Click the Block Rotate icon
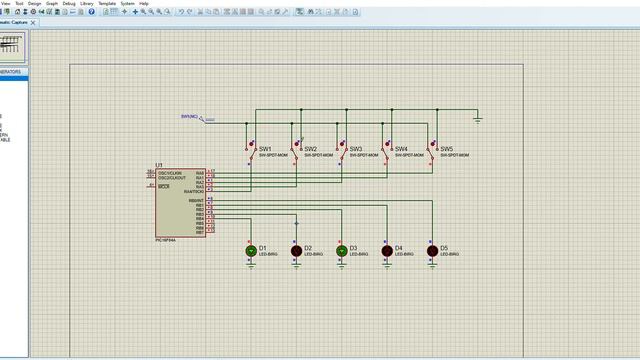 (x=243, y=12)
